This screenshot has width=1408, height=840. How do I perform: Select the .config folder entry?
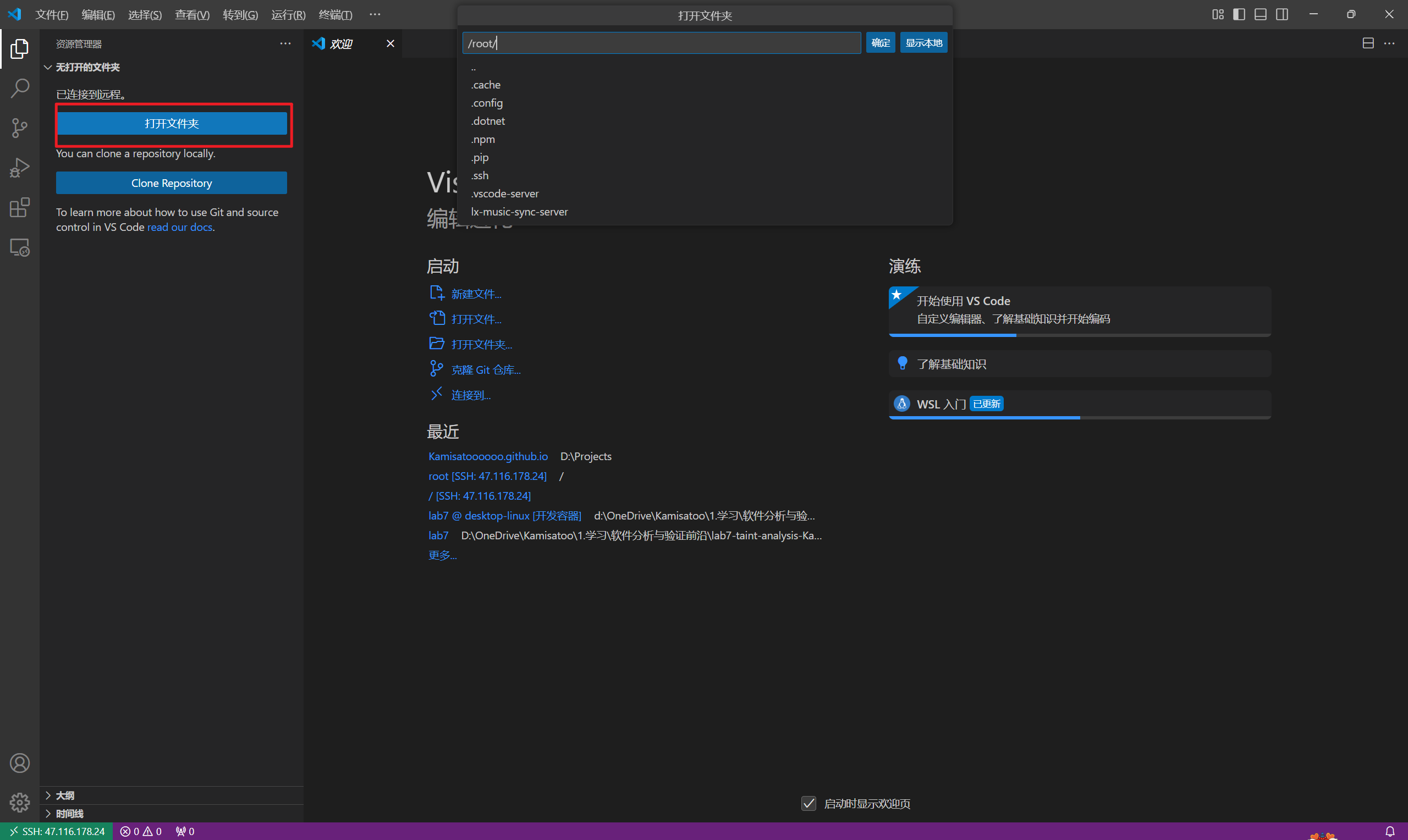click(x=705, y=103)
